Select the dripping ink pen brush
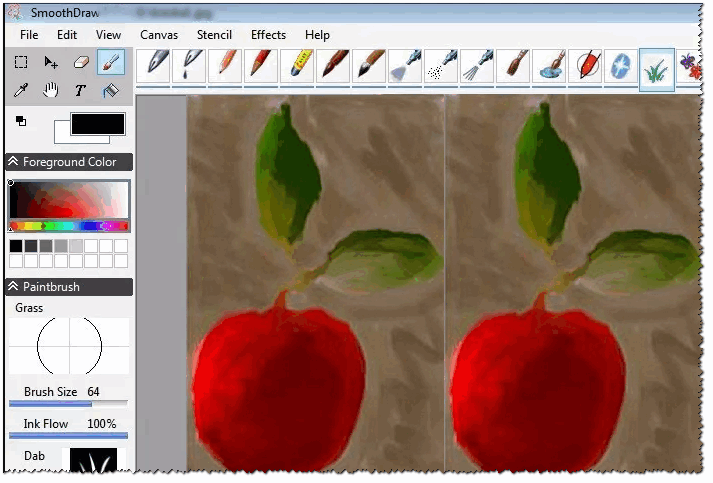This screenshot has width=713, height=483. coord(190,66)
